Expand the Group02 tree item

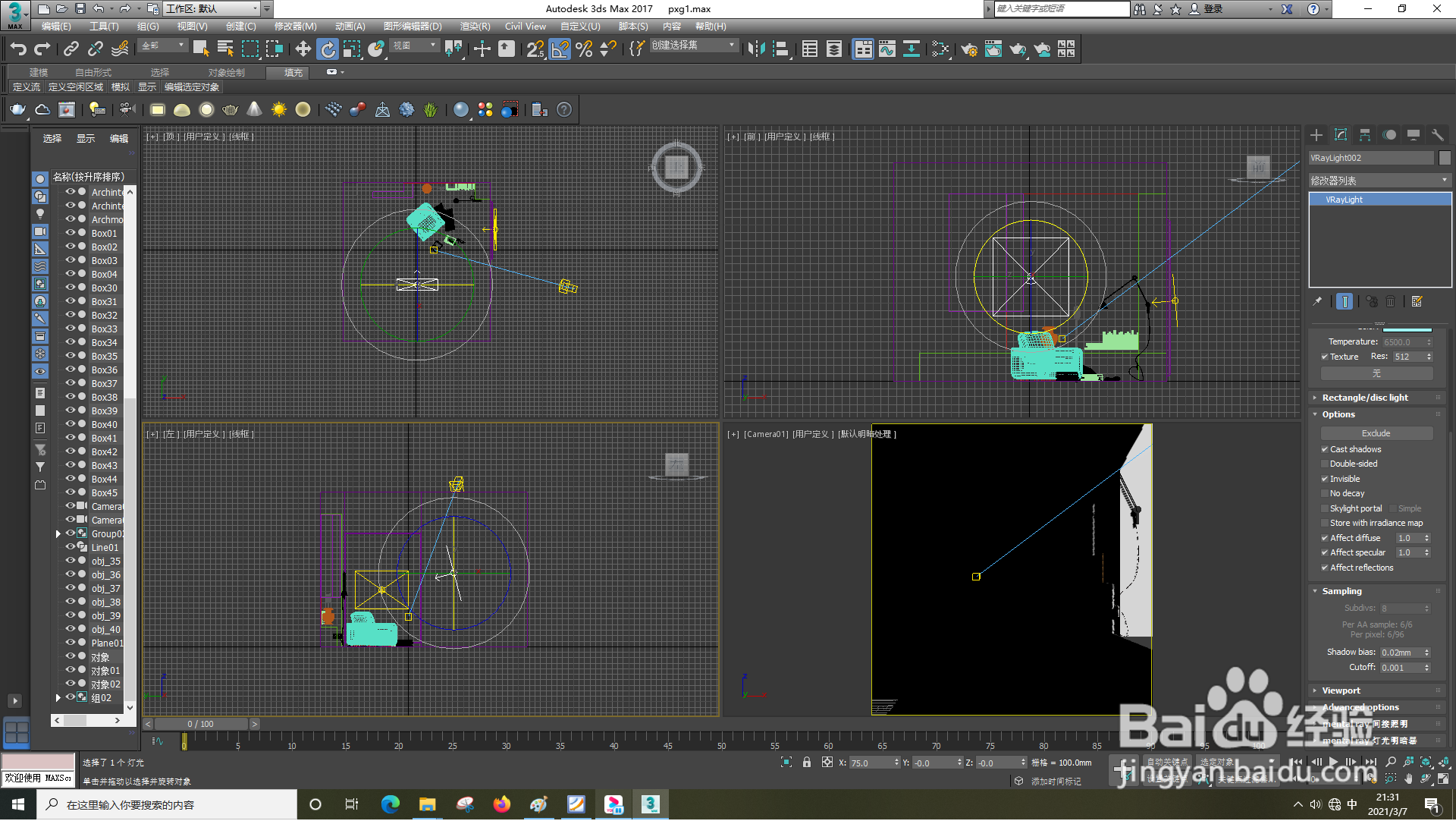58,534
